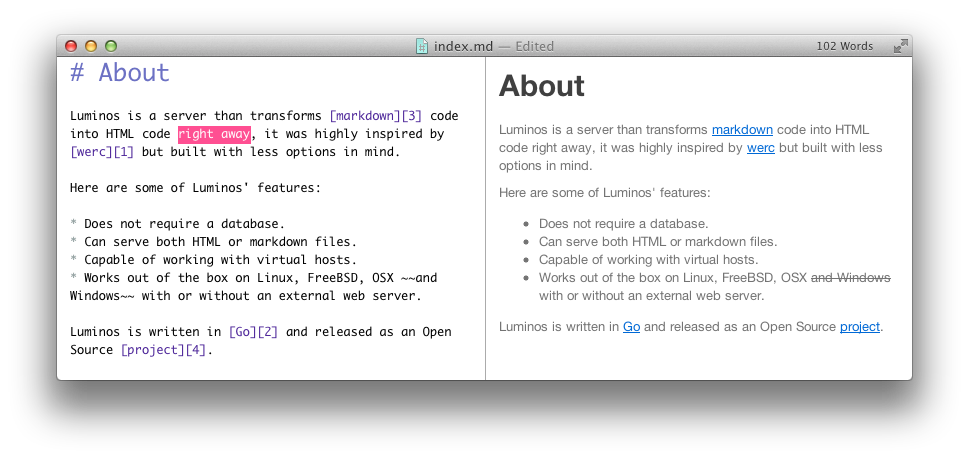Screen dimensions: 969x459
Task: Click editor line 'Here are some of Luminos' features:'
Action: click(x=195, y=188)
